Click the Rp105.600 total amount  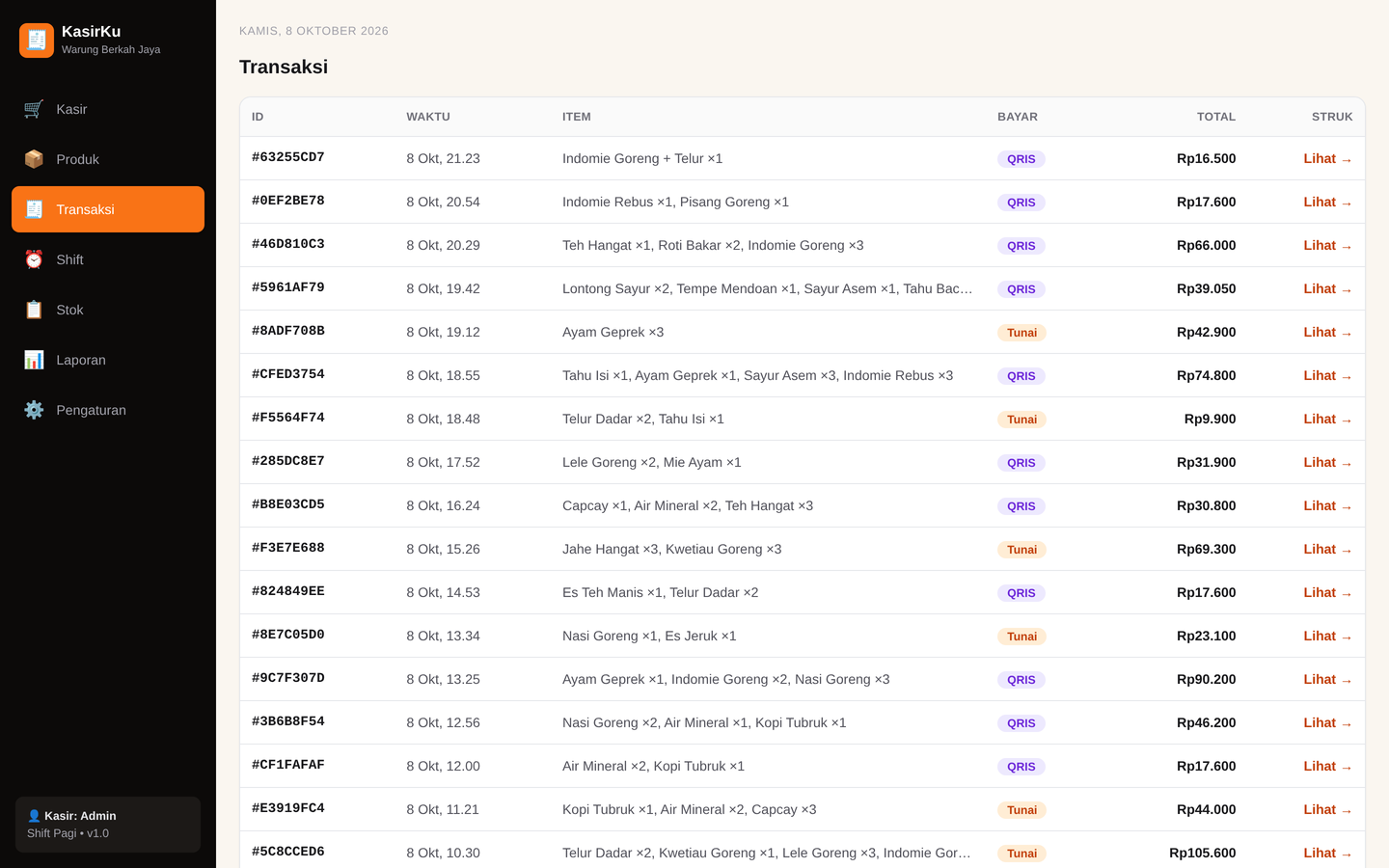[1202, 853]
